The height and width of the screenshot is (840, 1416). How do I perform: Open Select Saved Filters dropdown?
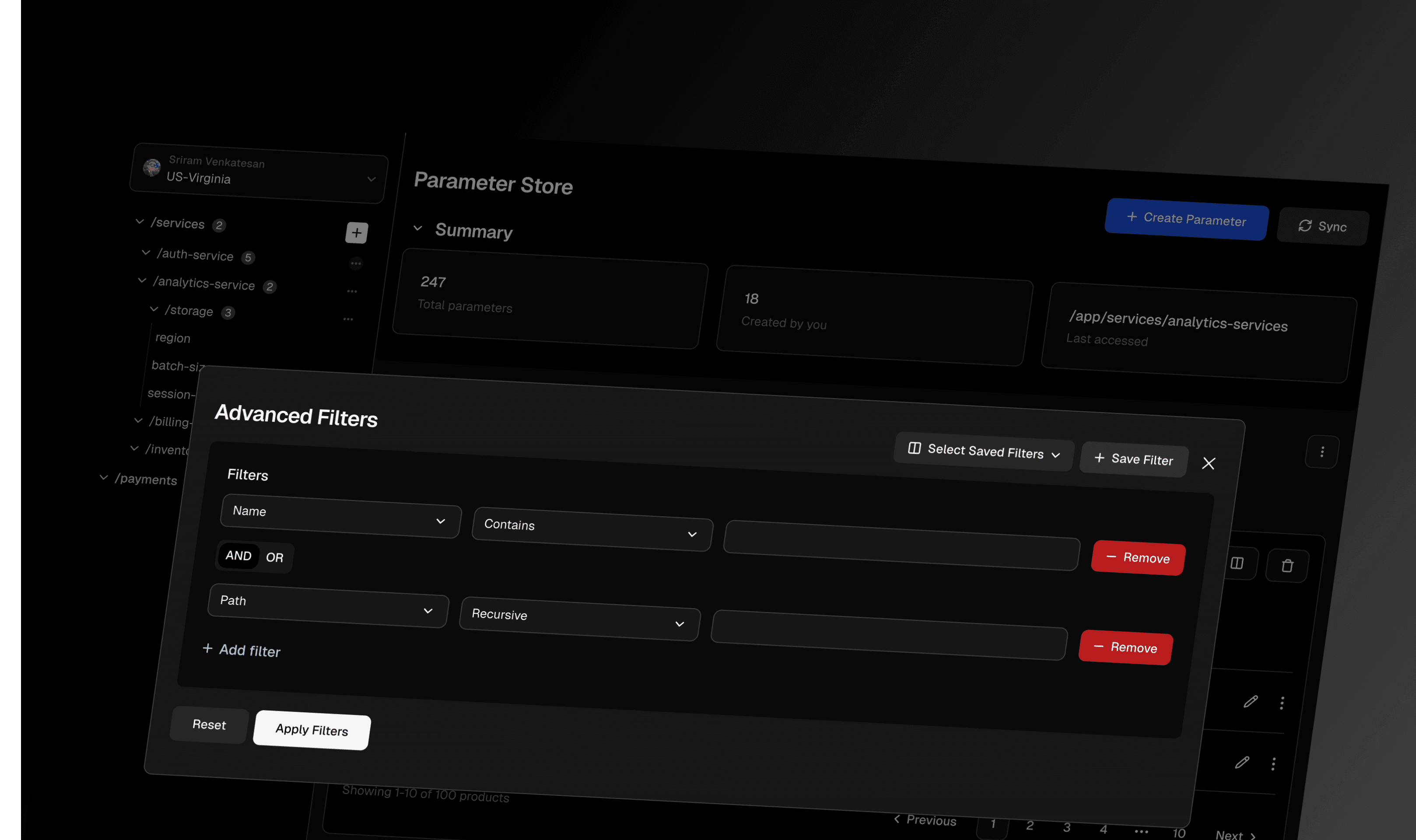point(984,451)
